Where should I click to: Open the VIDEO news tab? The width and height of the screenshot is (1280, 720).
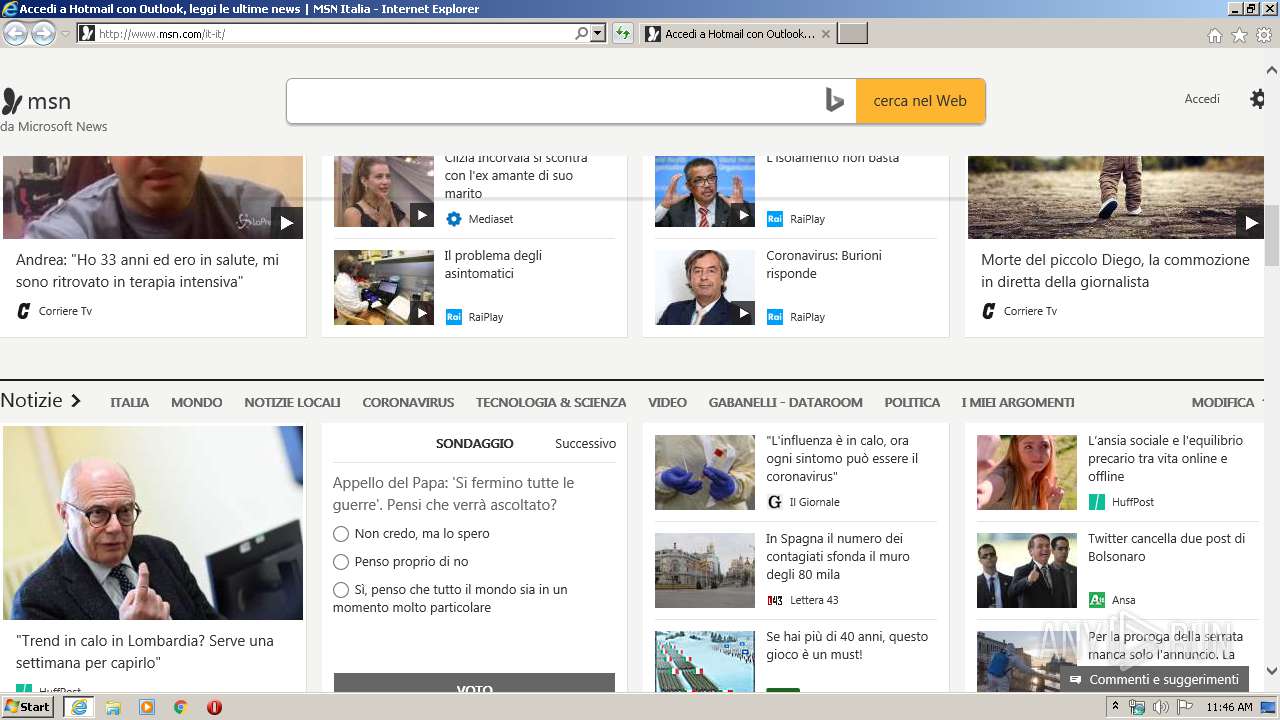(667, 402)
